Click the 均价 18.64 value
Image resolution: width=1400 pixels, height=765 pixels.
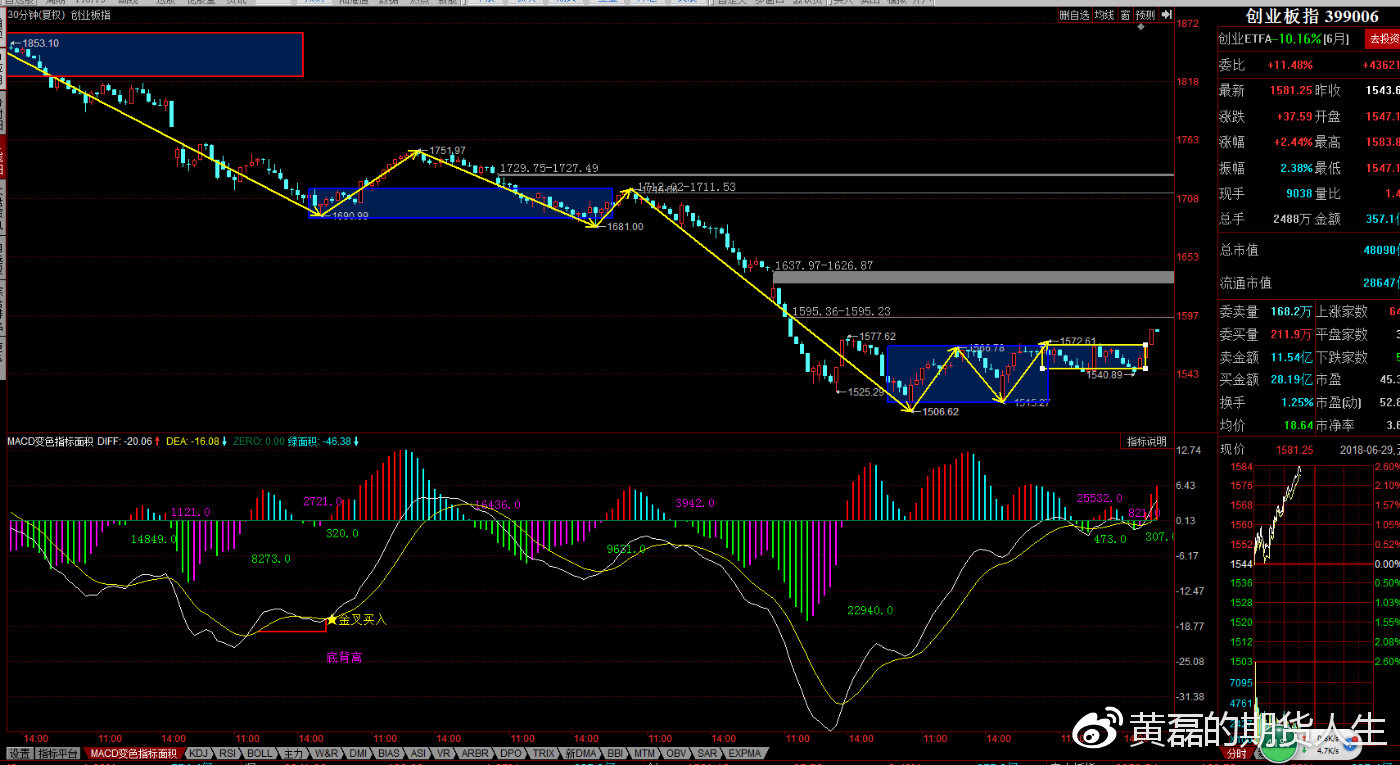(1298, 425)
